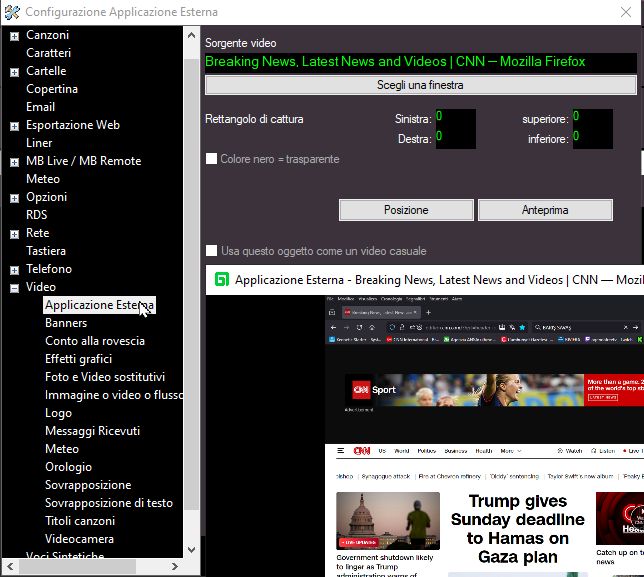Click the Sinistra capture value field
This screenshot has width=644, height=577.
coord(455,119)
